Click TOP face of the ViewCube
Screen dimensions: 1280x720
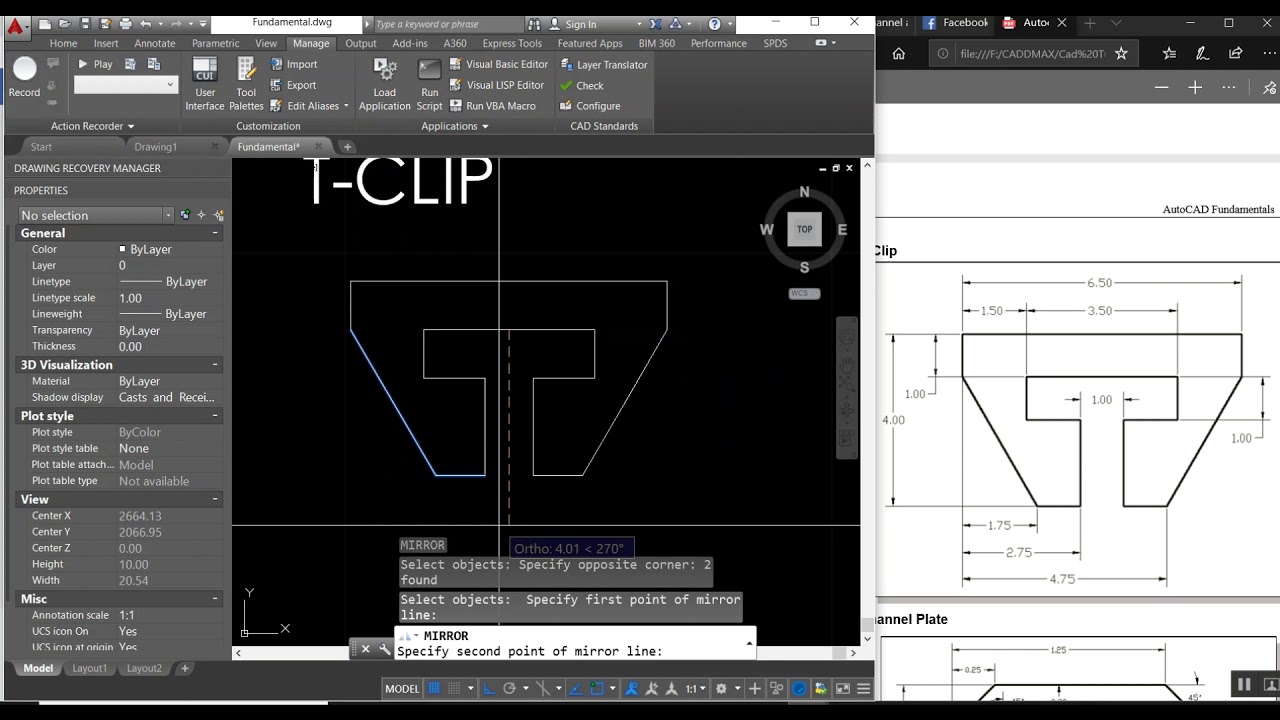[x=804, y=229]
